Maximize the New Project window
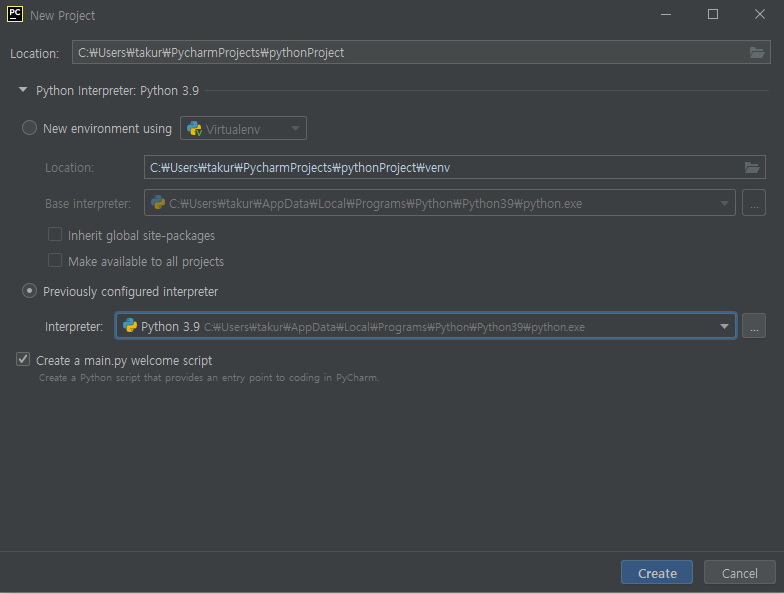 [x=712, y=14]
